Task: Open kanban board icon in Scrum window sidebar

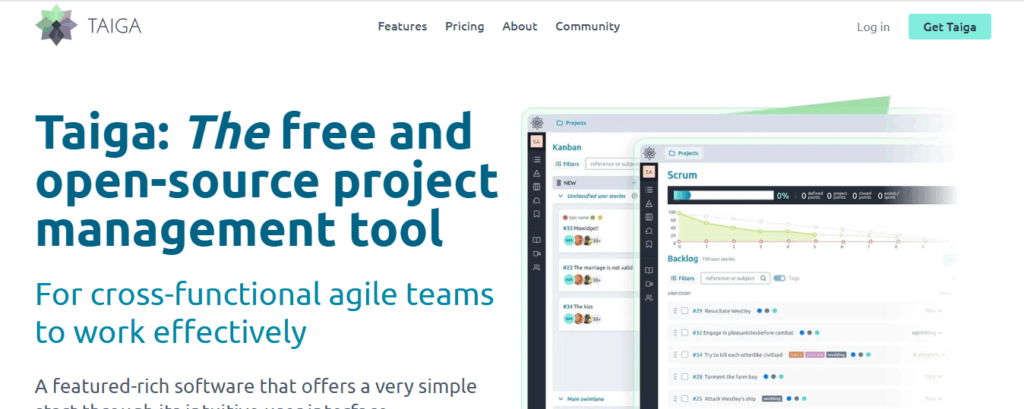Action: coord(648,217)
